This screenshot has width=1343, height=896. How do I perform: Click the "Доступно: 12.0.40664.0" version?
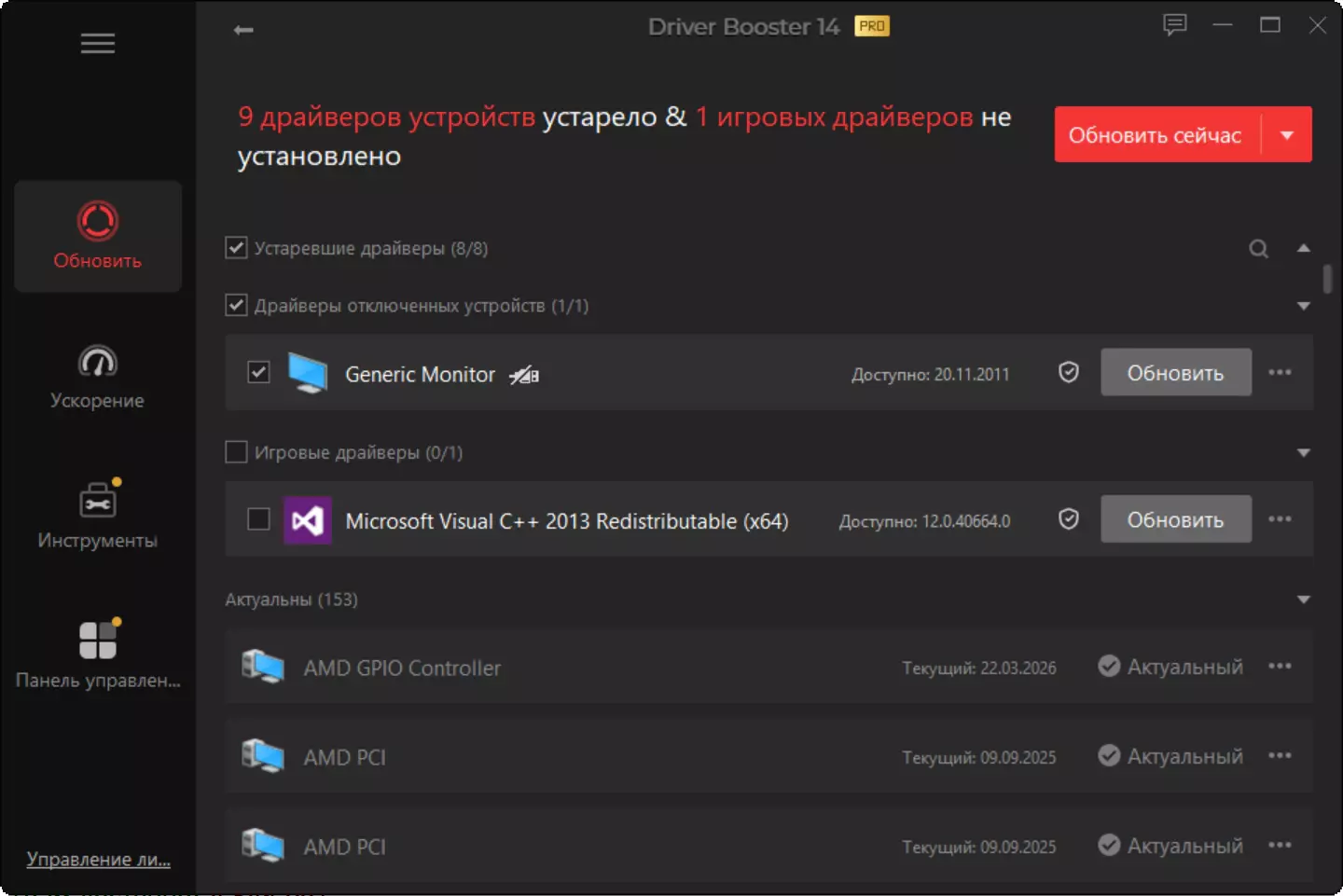924,521
